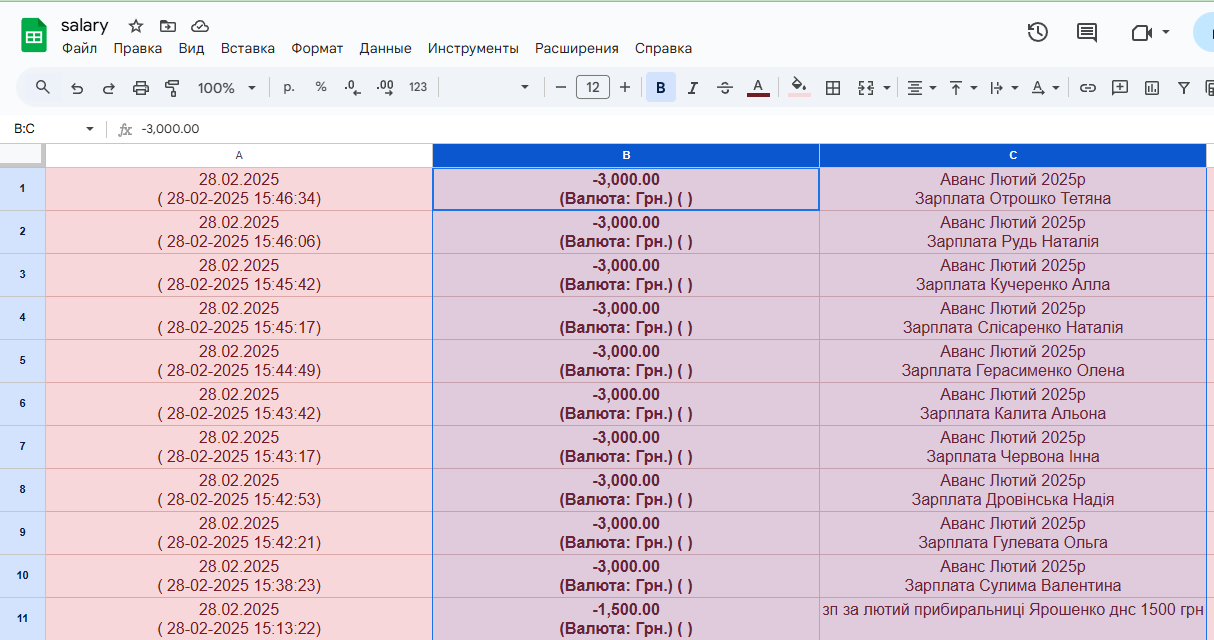Redo the last action
1214x640 pixels.
click(109, 88)
